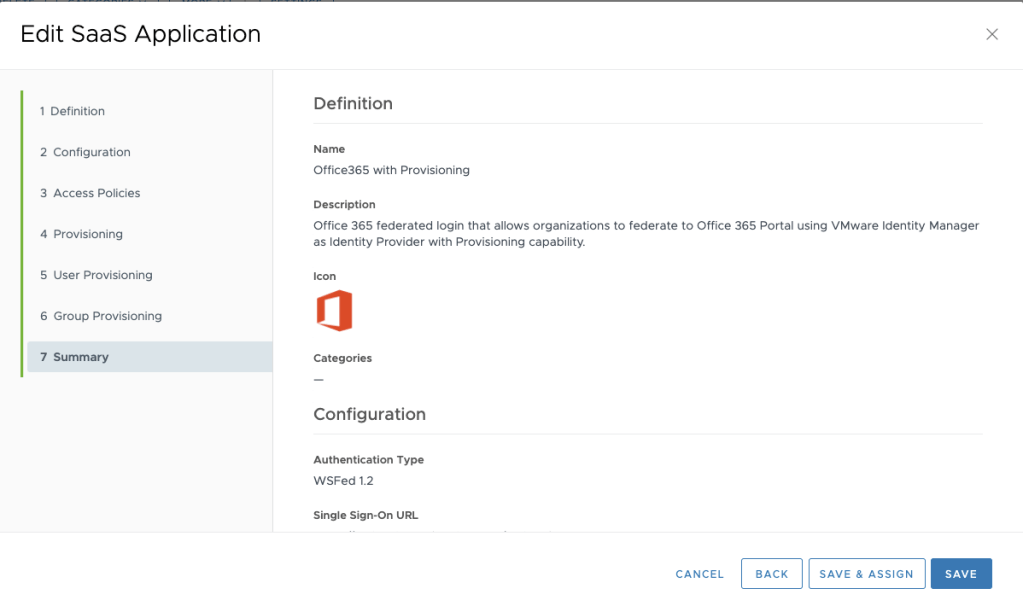Viewport: 1023px width, 612px height.
Task: Close the Edit SaaS Application dialog
Action: click(x=991, y=34)
